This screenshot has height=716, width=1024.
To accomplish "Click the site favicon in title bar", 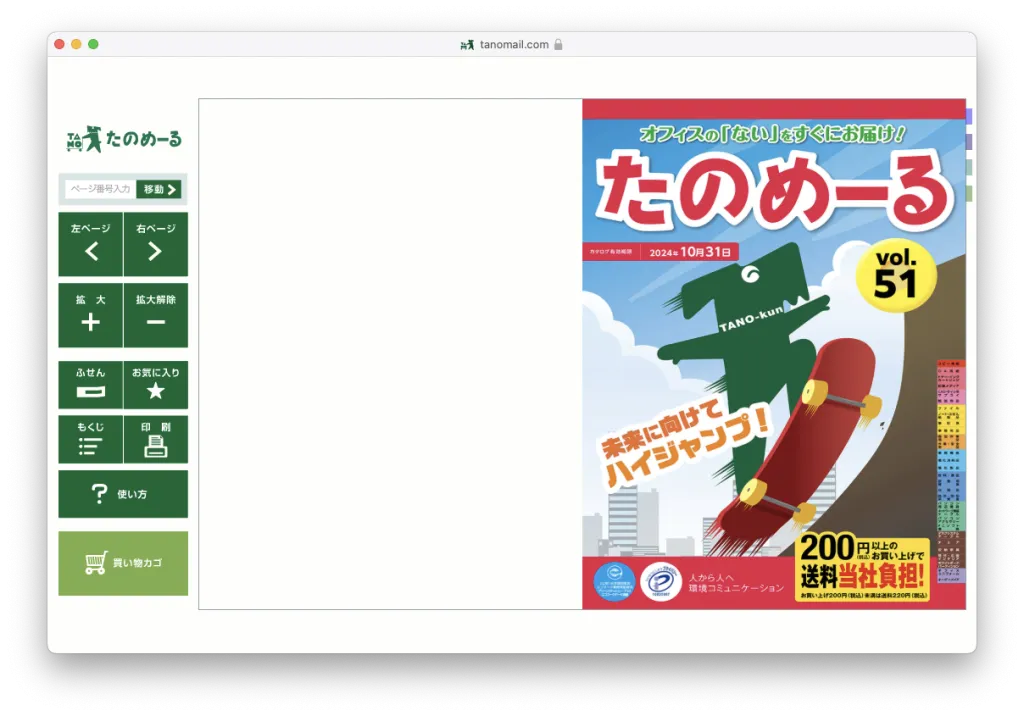I will click(x=467, y=45).
